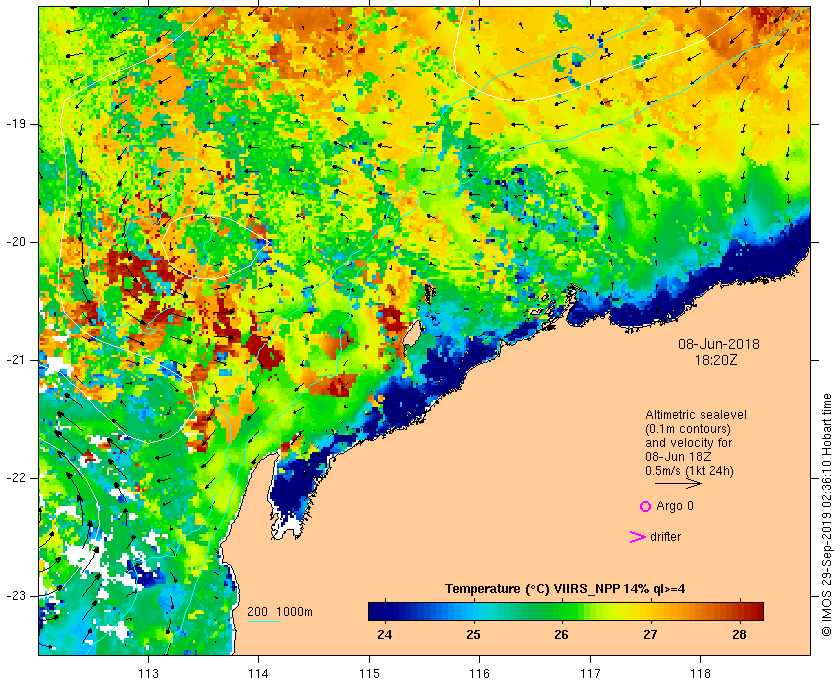Click longitude axis label 116
The image size is (840, 680).
479,674
